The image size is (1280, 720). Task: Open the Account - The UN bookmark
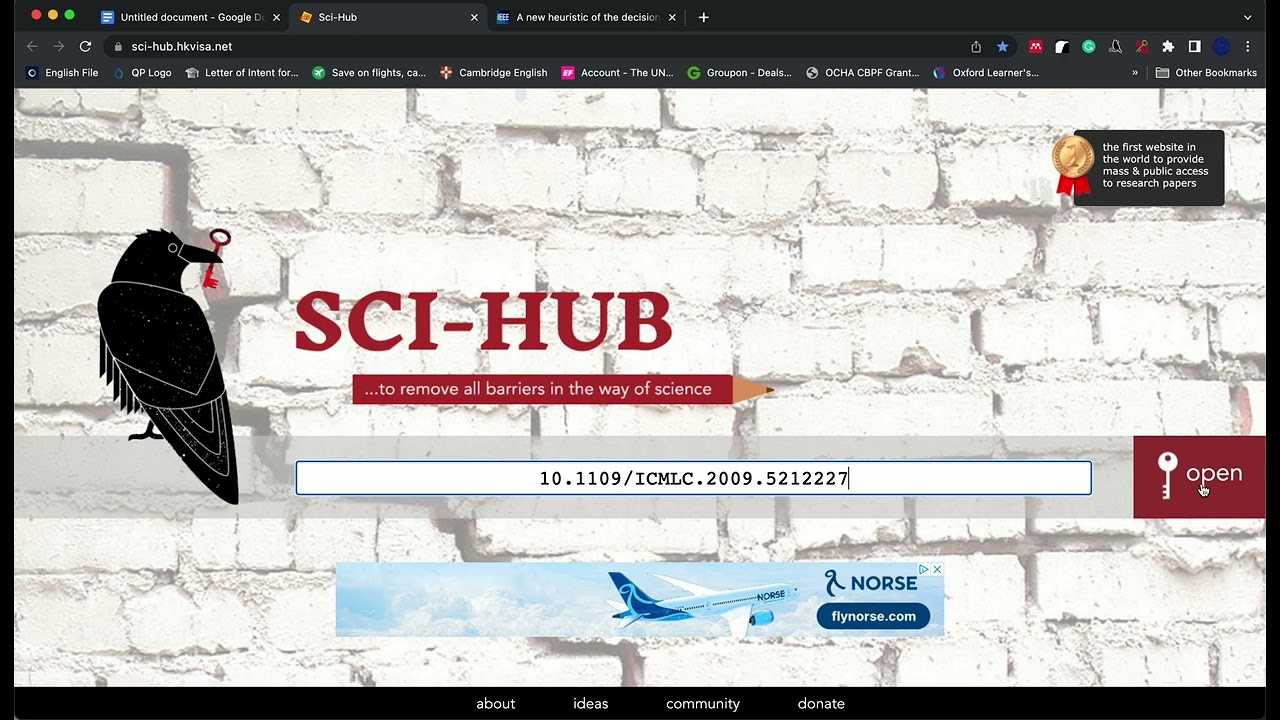point(617,73)
